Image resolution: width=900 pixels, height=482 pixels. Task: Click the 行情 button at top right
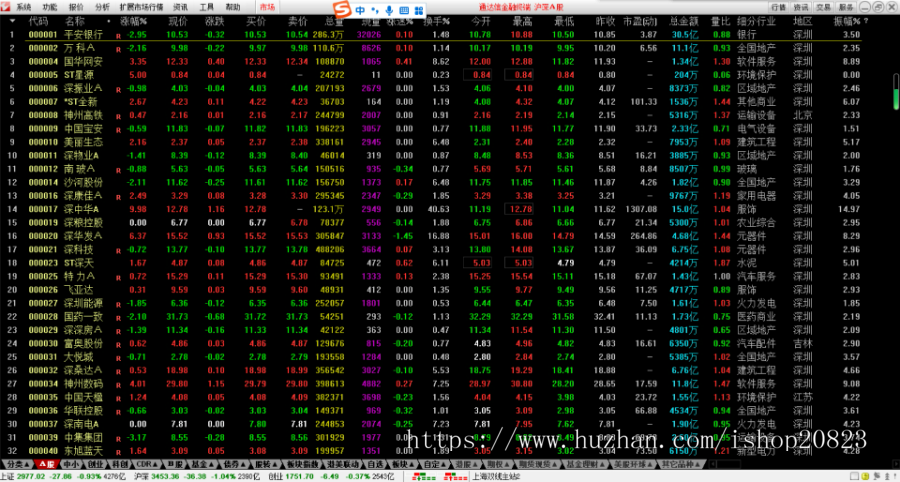(x=778, y=7)
